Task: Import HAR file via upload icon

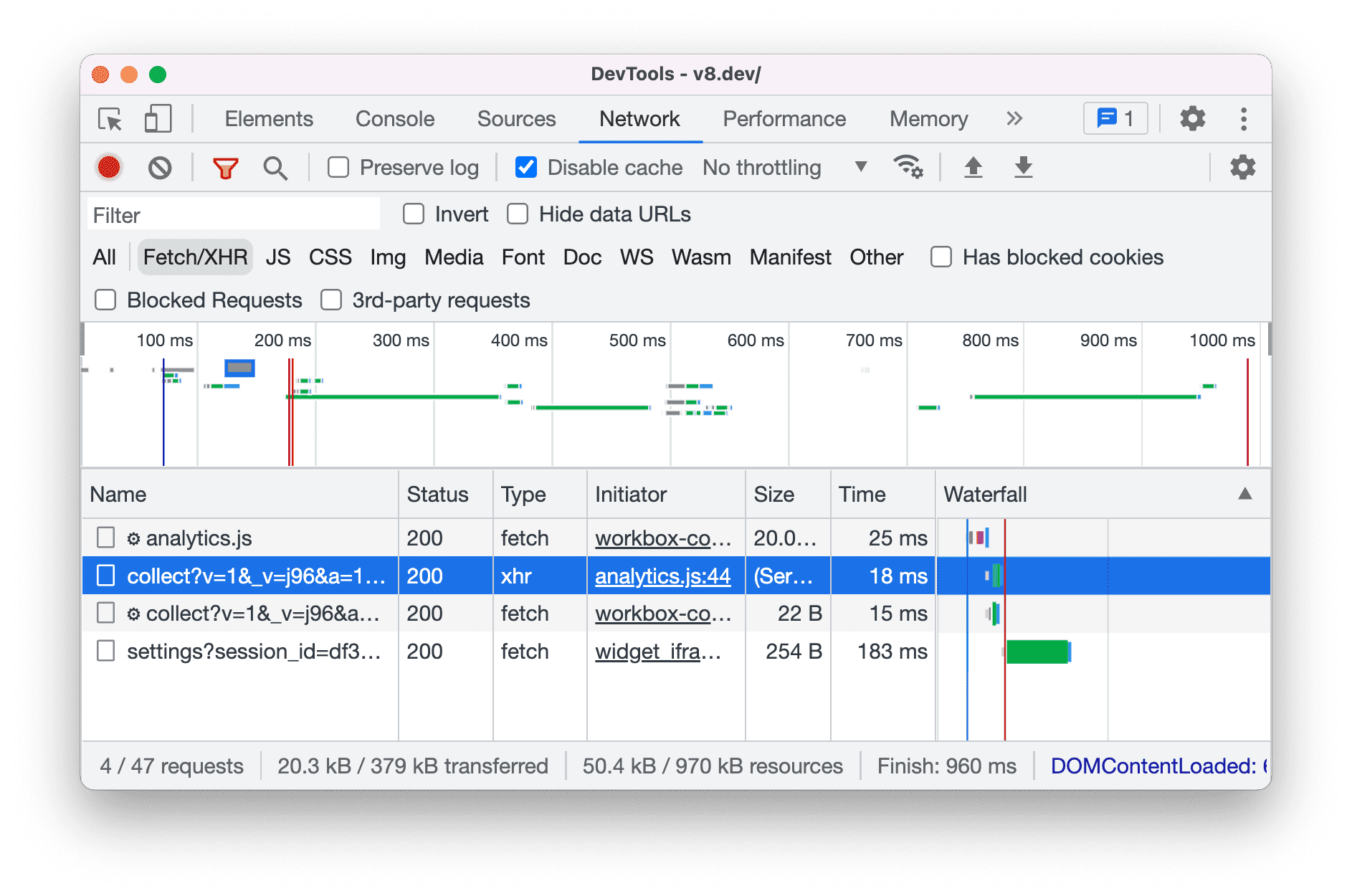Action: tap(973, 167)
